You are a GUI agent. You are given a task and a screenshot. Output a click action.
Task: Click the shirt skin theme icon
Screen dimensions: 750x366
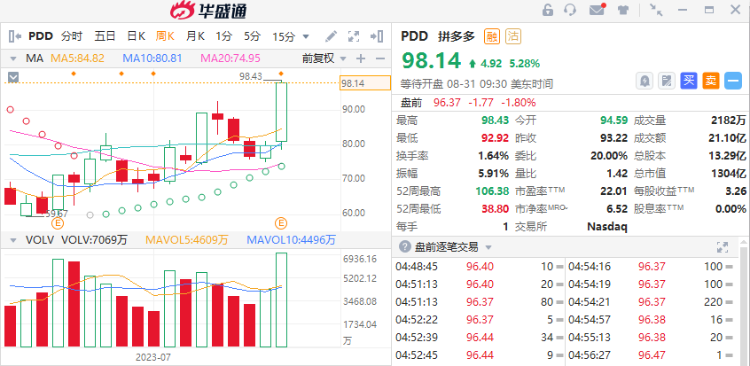click(623, 10)
